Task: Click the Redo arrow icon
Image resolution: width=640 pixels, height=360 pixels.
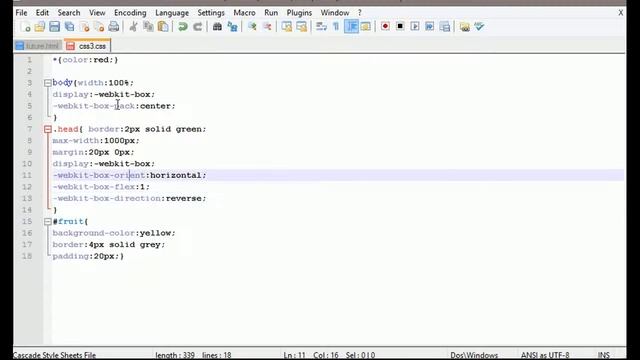Action: pyautogui.click(x=198, y=27)
